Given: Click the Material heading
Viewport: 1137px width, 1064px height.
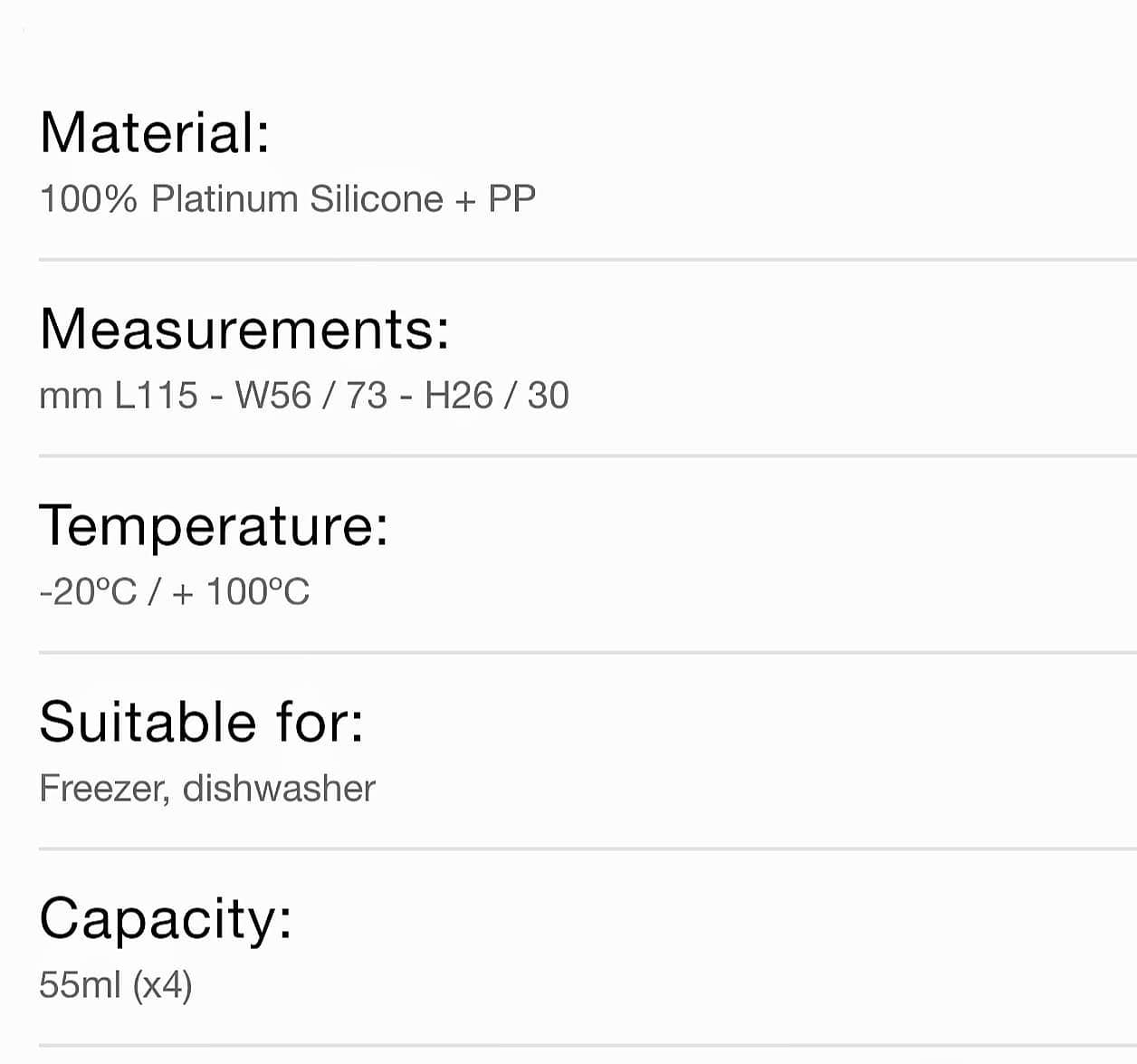Looking at the screenshot, I should (x=155, y=132).
